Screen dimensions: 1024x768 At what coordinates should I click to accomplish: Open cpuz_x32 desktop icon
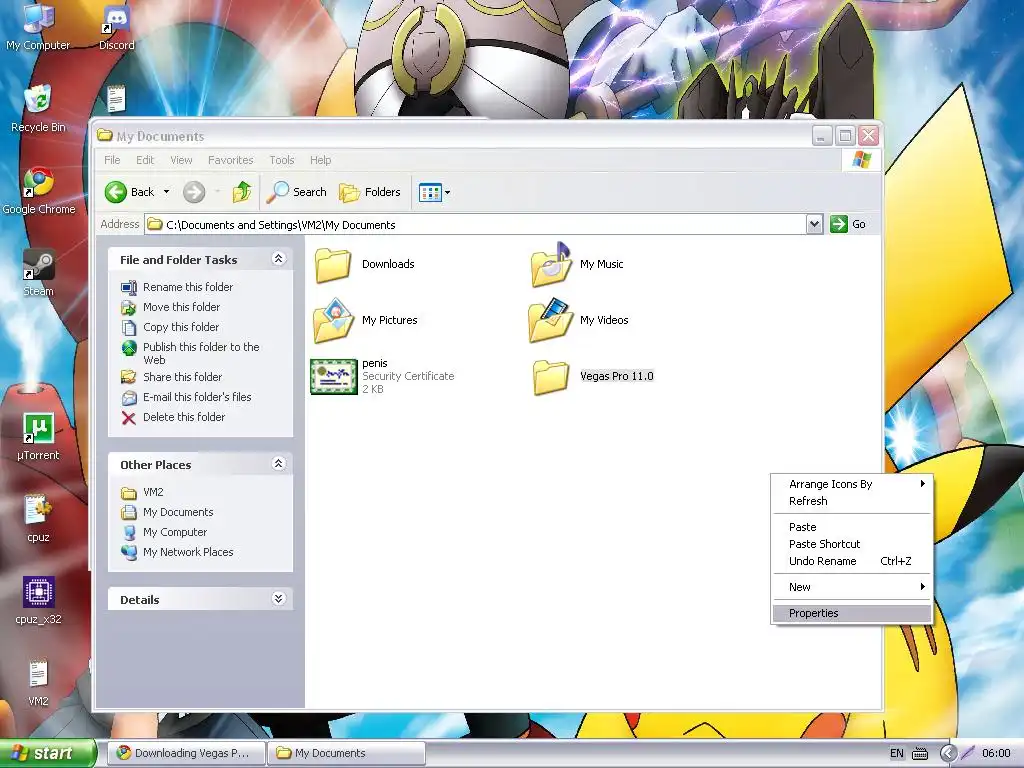point(39,601)
